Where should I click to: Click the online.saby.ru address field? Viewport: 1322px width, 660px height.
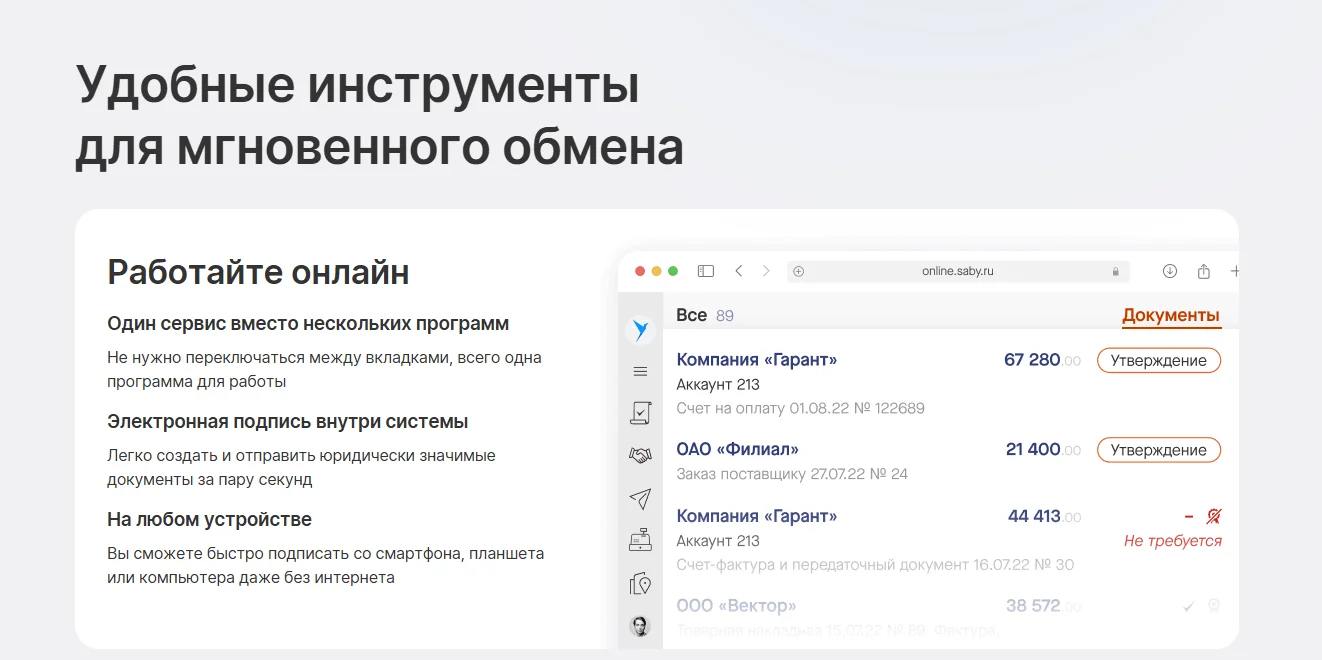[958, 271]
